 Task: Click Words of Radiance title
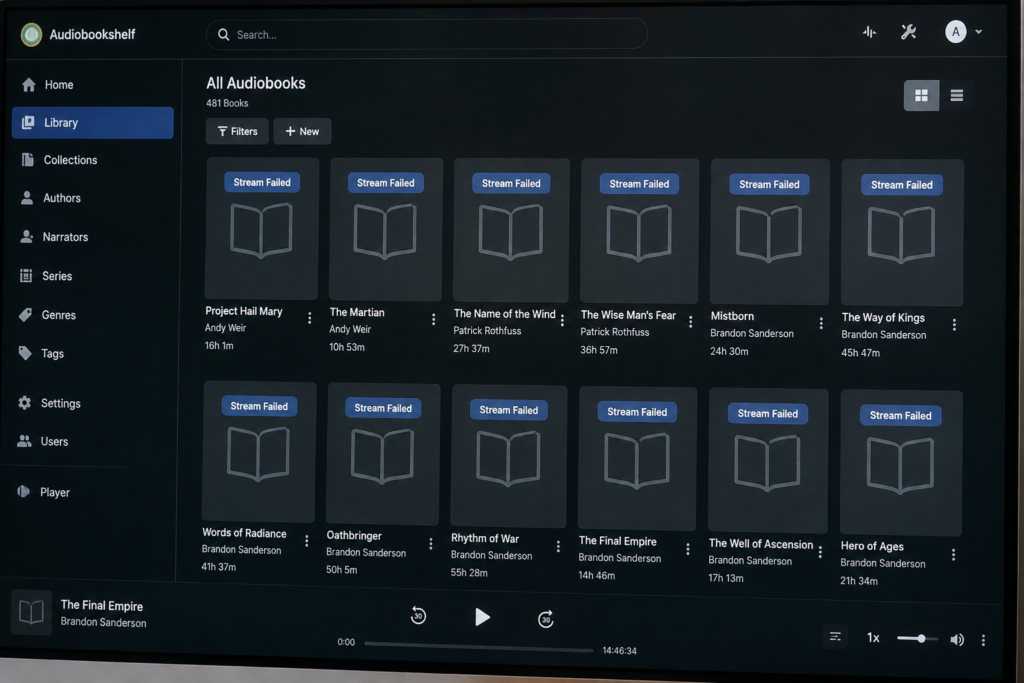click(244, 533)
